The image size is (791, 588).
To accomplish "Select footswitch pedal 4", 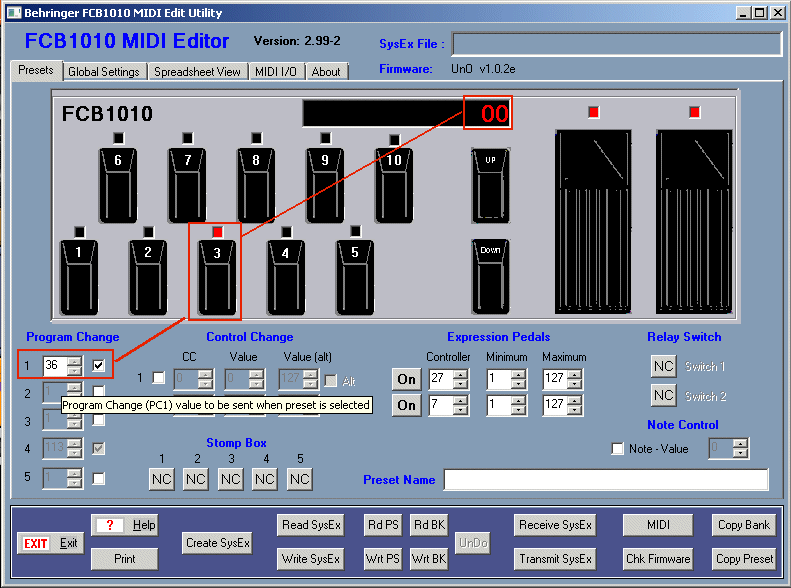I will pyautogui.click(x=286, y=277).
